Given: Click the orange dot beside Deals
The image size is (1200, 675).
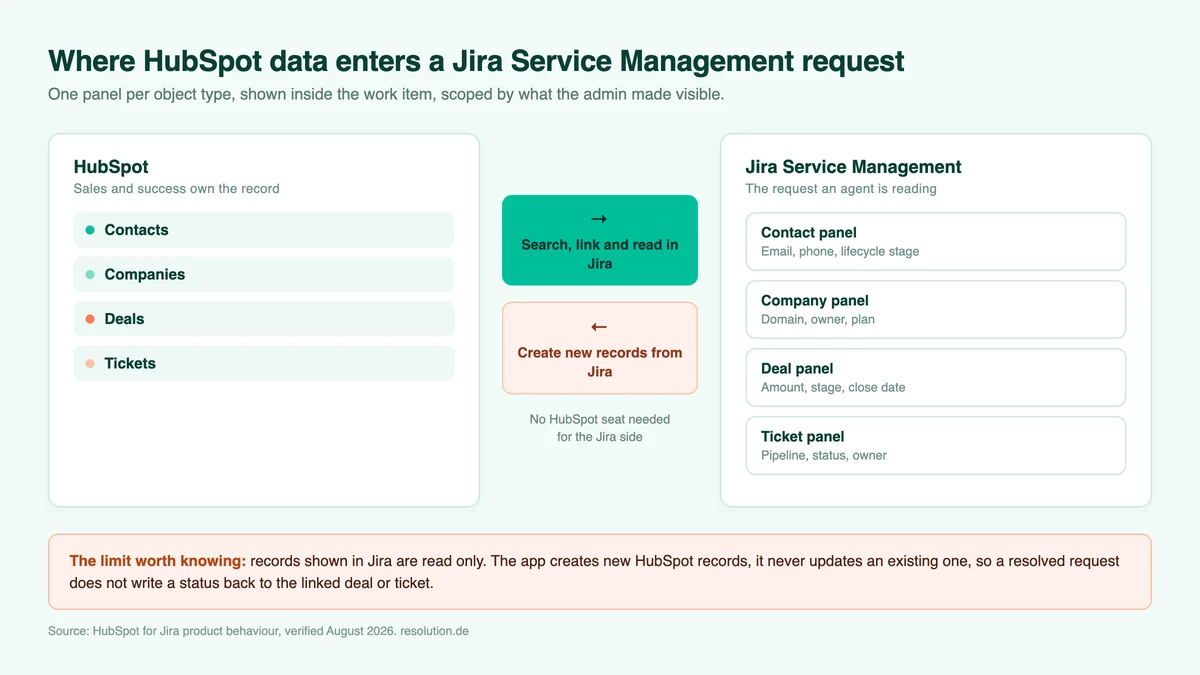Looking at the screenshot, I should coord(90,319).
